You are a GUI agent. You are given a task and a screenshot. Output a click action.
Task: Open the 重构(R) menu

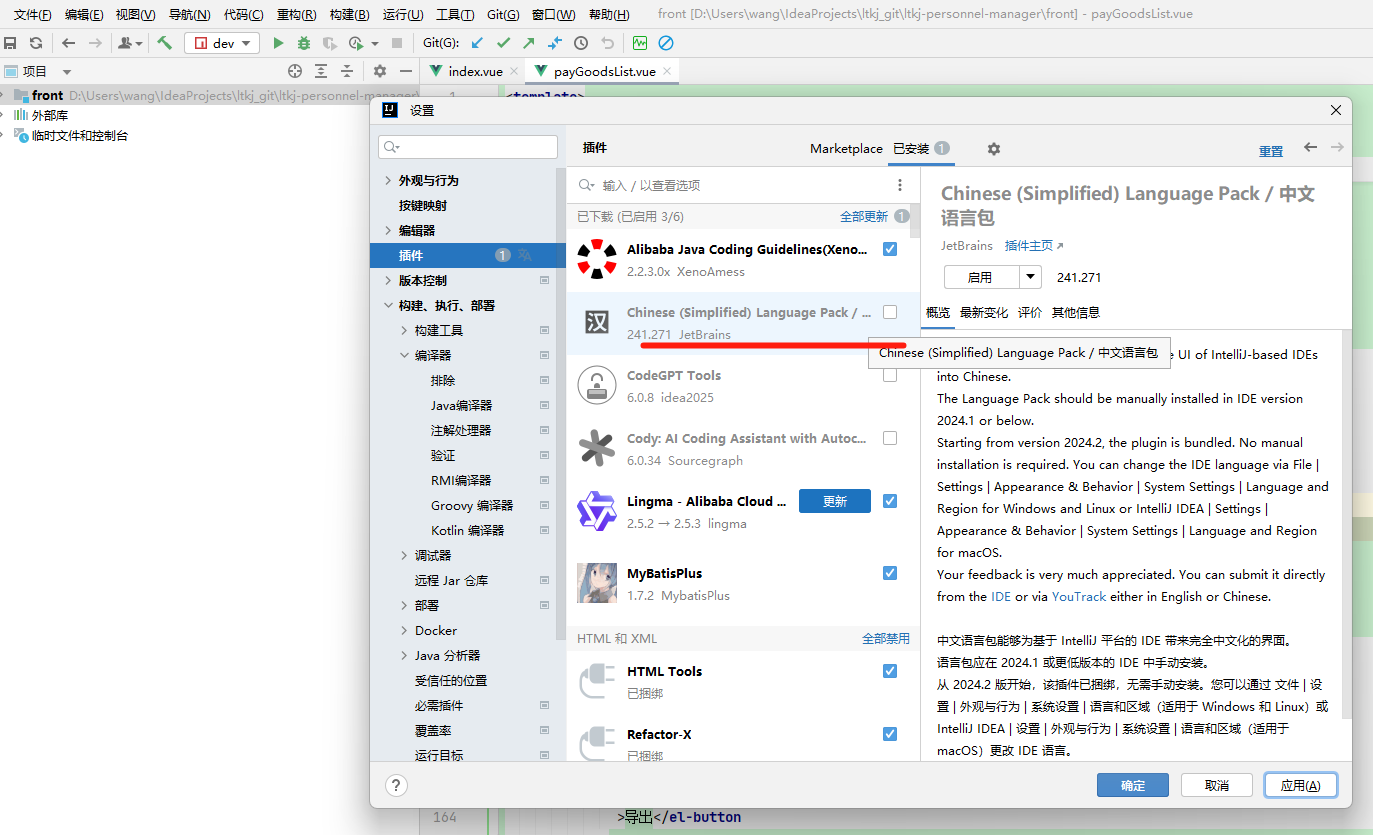tap(296, 15)
